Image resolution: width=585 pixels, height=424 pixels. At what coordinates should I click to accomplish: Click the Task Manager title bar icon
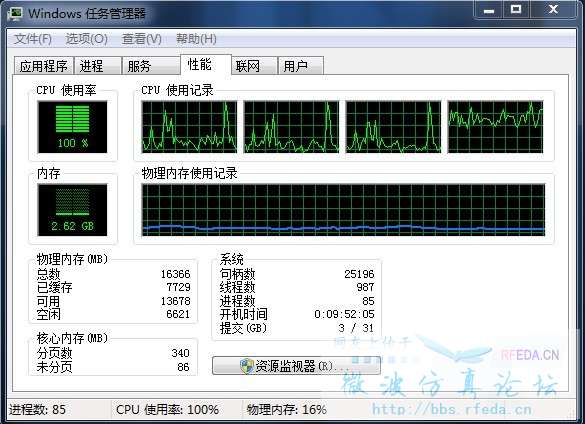pyautogui.click(x=14, y=13)
